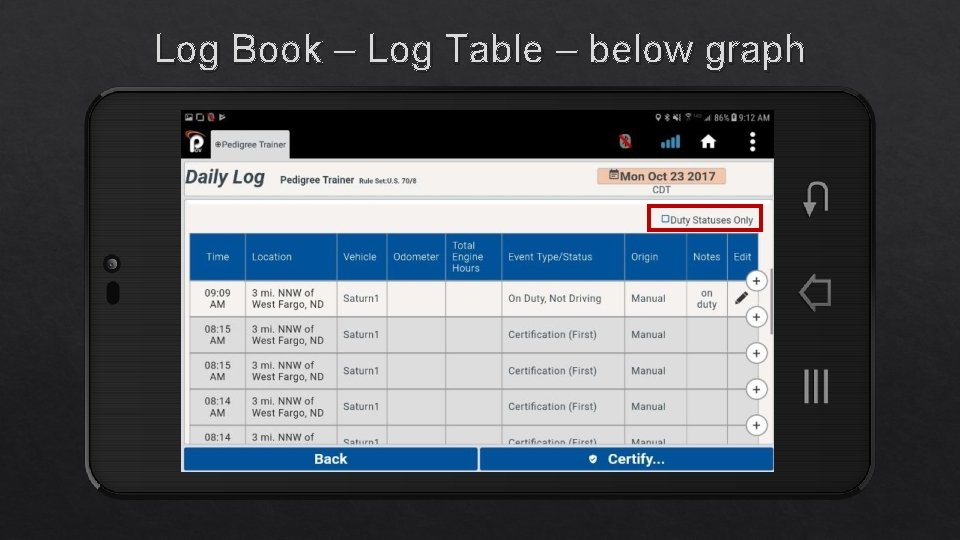
Task: Select the Edit column header
Action: click(742, 257)
